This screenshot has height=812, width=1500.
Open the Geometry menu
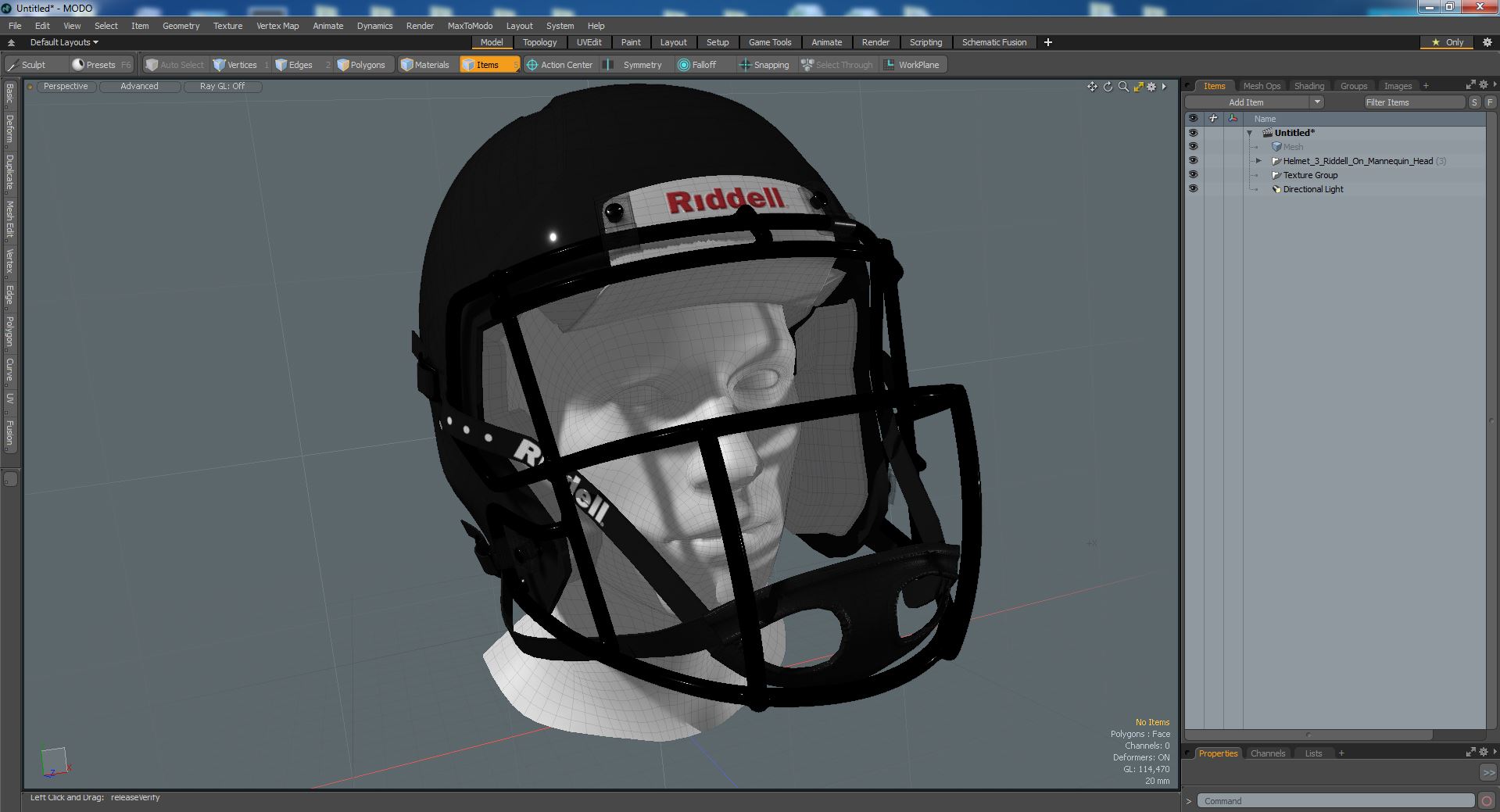pyautogui.click(x=181, y=26)
